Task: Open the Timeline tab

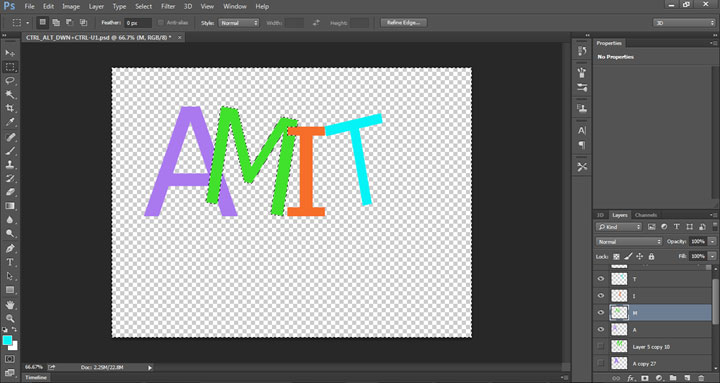Action: pos(36,377)
